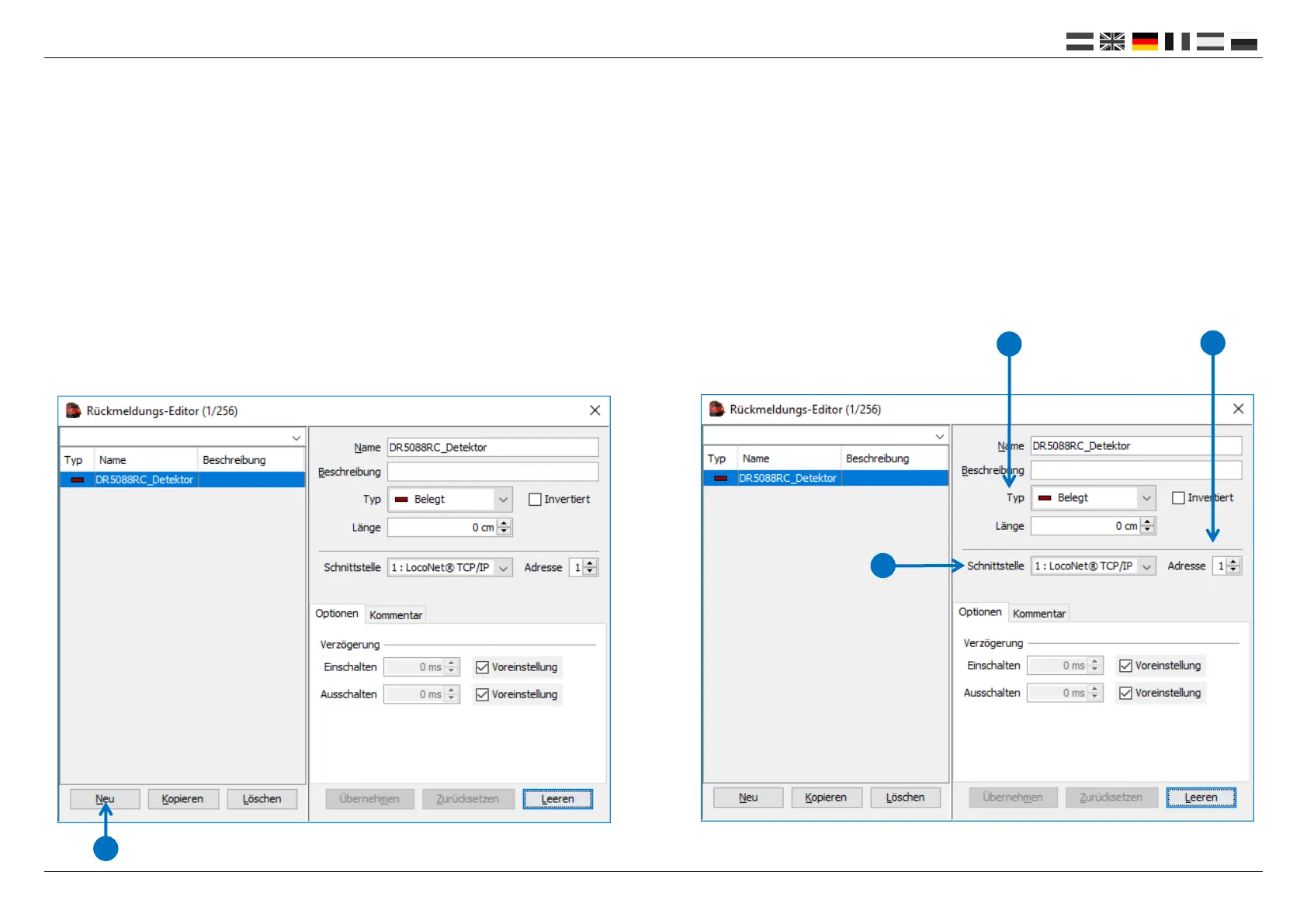Click Beschreibung column header in right window list
This screenshot has height=924, width=1307.
click(x=895, y=459)
